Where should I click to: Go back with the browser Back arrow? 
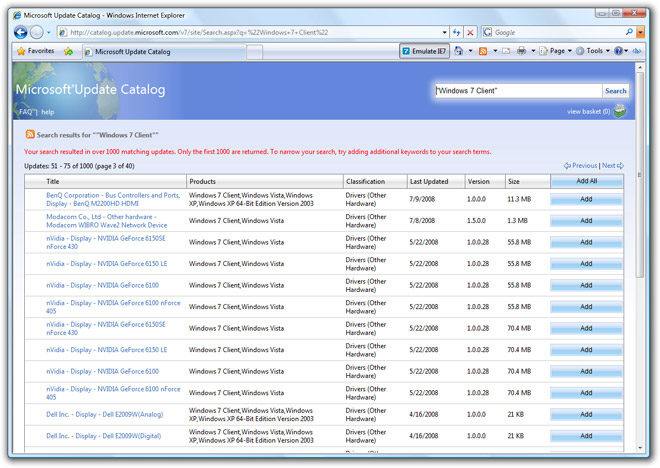(x=20, y=32)
